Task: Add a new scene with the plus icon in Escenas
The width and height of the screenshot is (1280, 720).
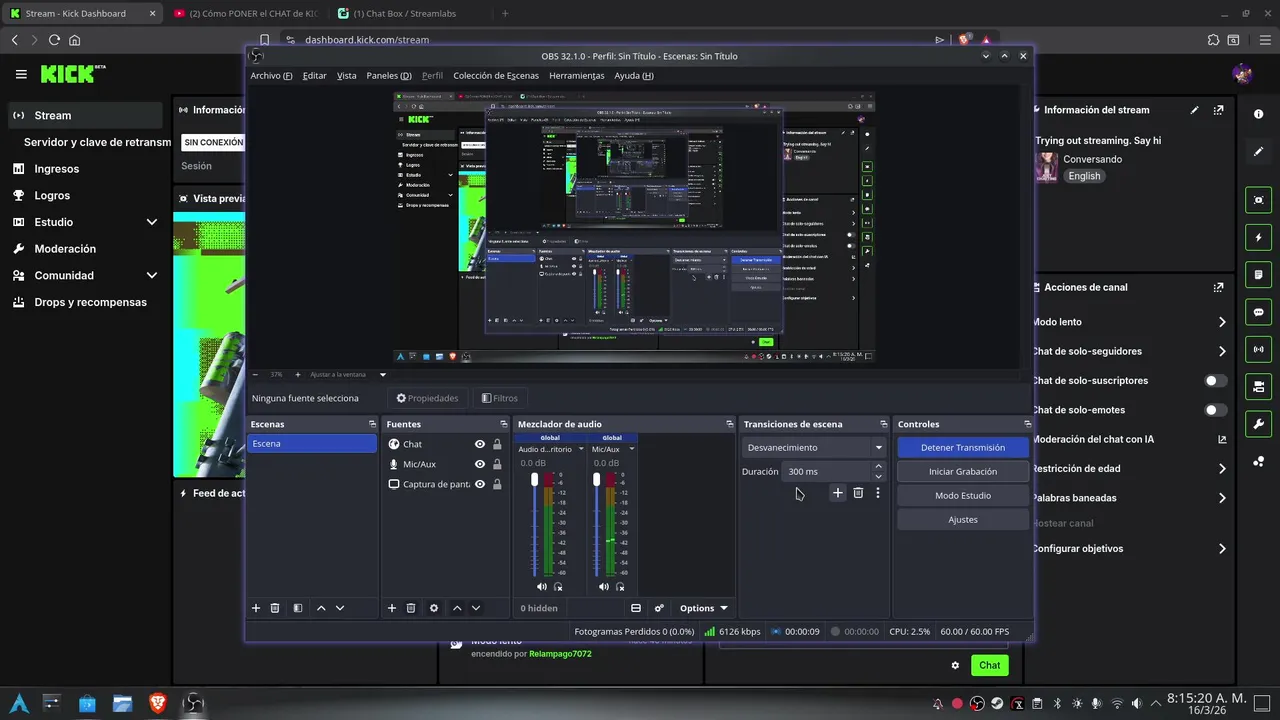Action: click(256, 608)
